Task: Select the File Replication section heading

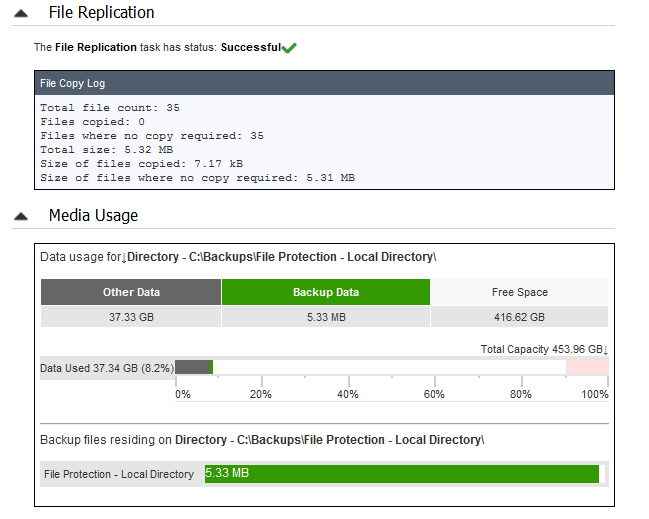Action: 101,12
